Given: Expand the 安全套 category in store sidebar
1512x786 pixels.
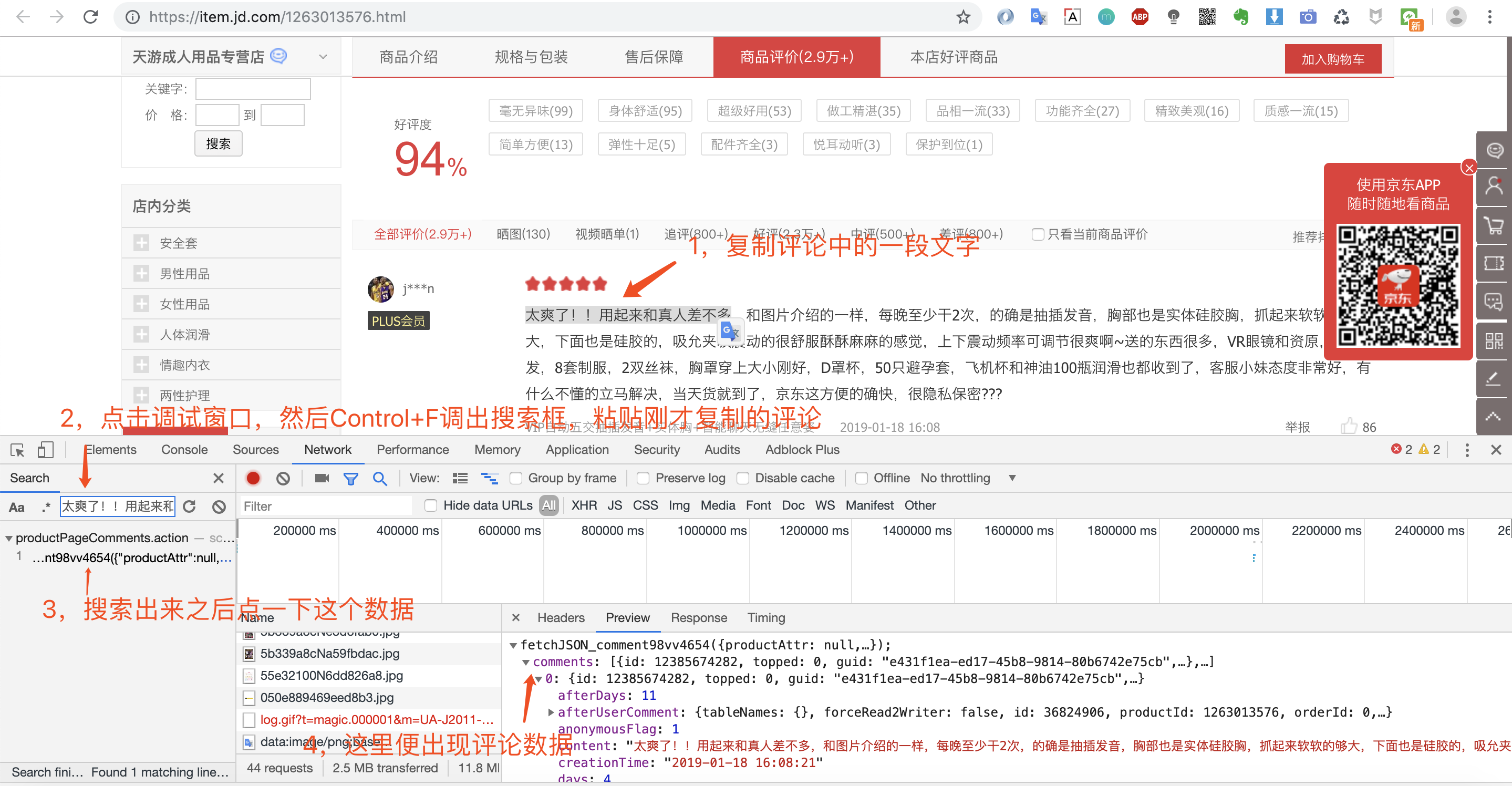Looking at the screenshot, I should (141, 242).
